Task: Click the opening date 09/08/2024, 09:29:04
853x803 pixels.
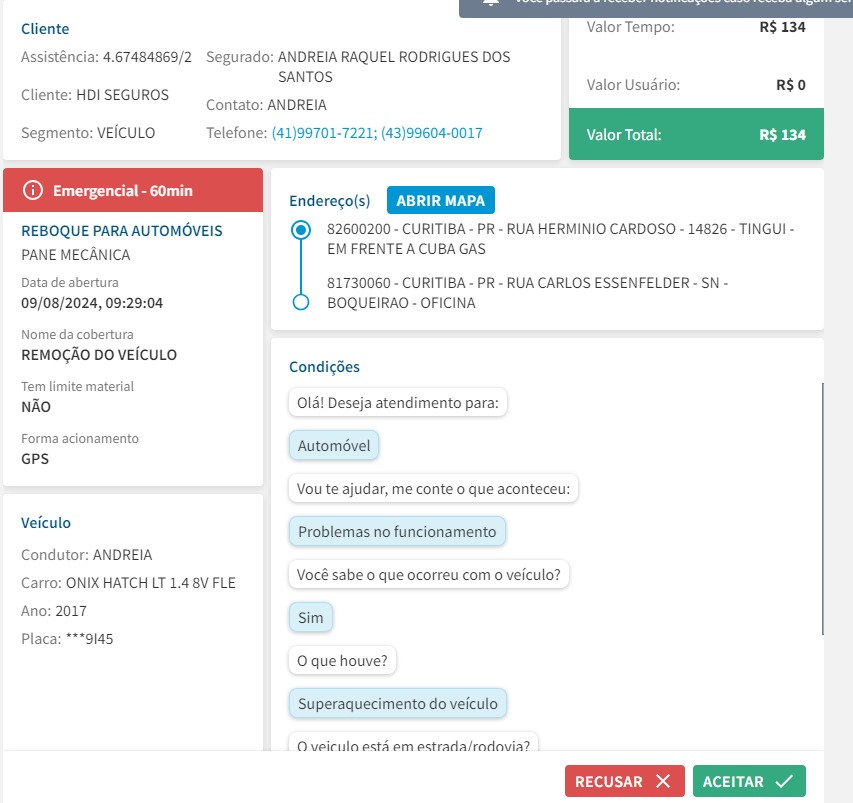Action: tap(92, 303)
